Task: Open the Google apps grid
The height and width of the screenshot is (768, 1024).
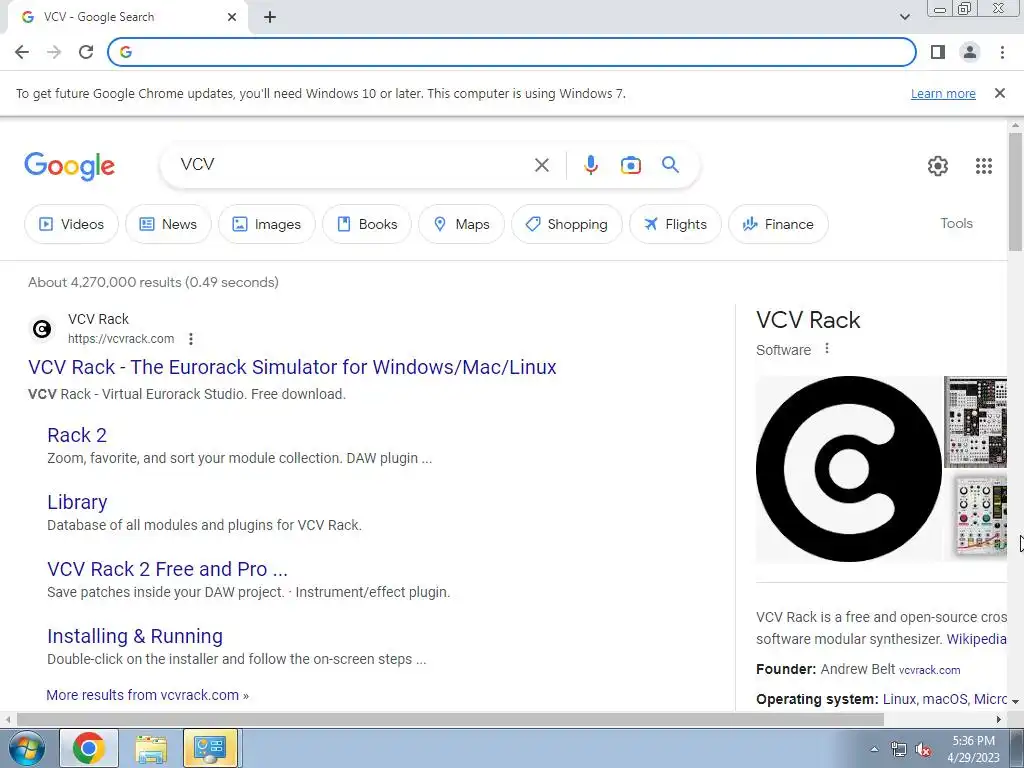Action: 984,166
